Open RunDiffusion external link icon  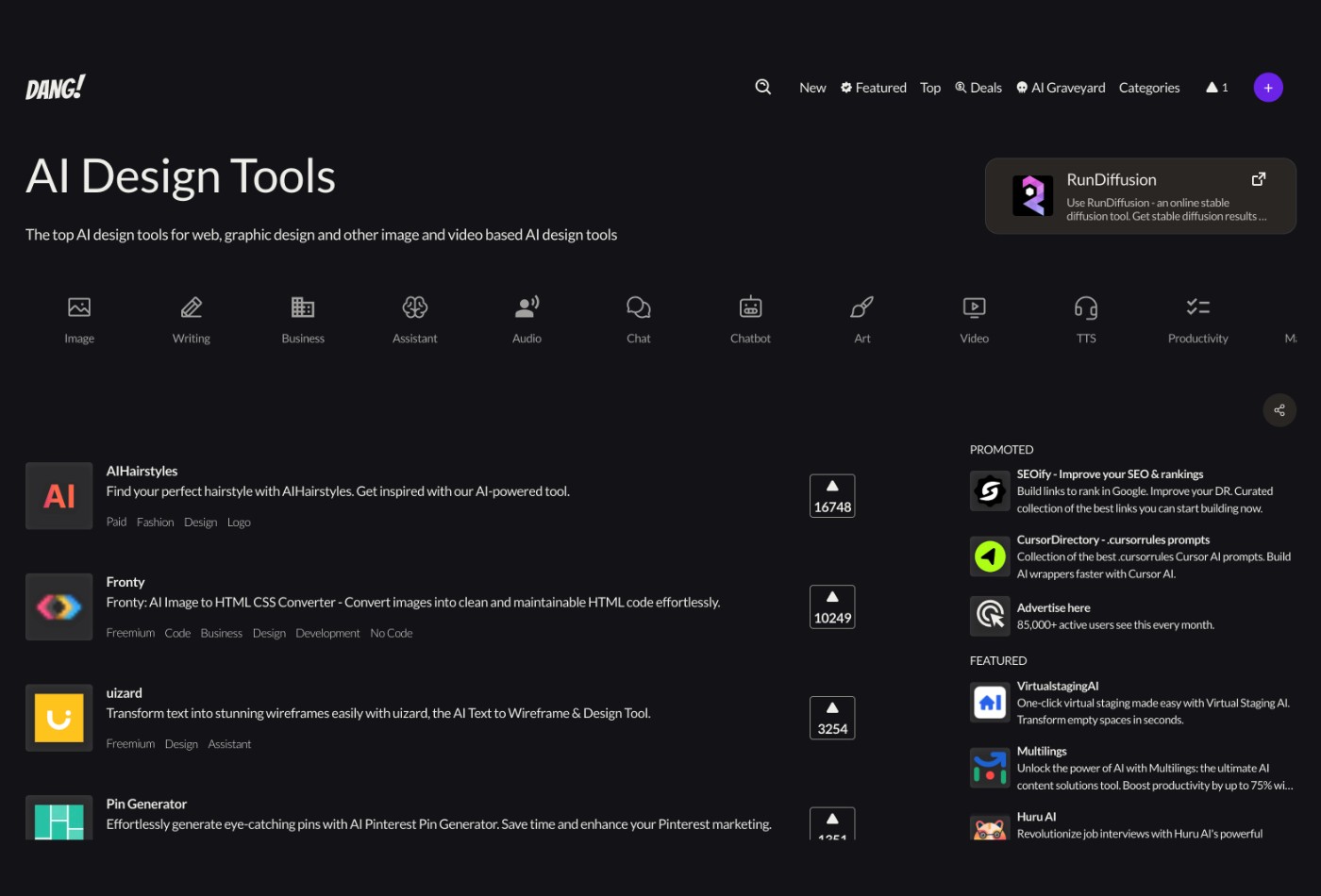coord(1258,179)
